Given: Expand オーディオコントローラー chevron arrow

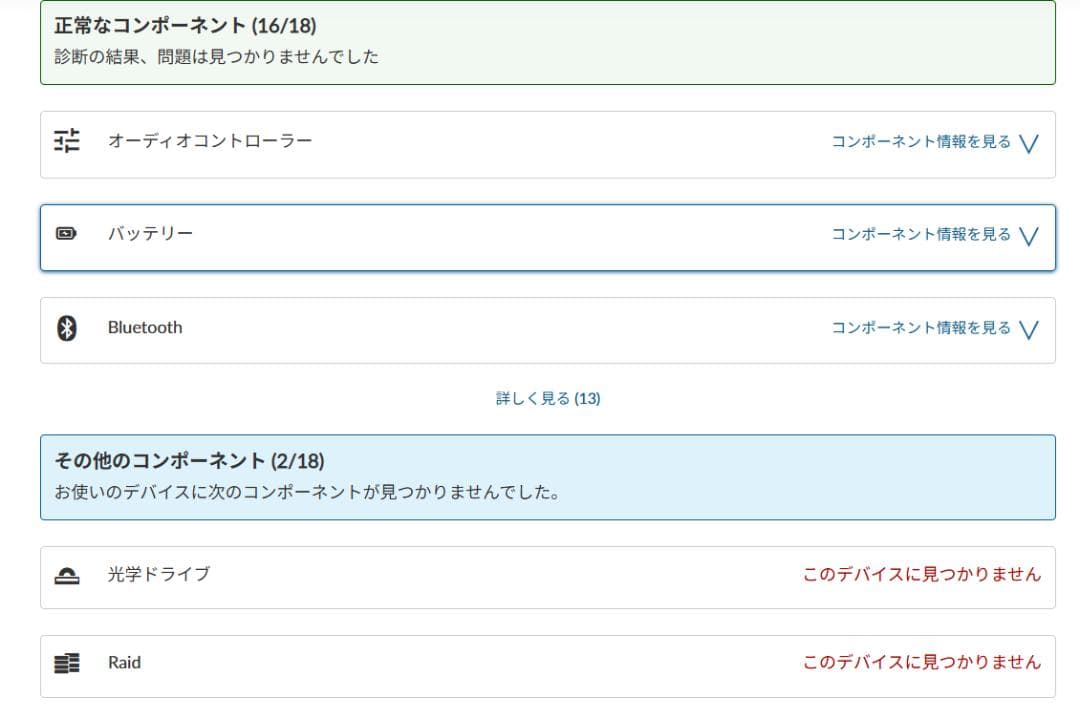Looking at the screenshot, I should click(1029, 143).
